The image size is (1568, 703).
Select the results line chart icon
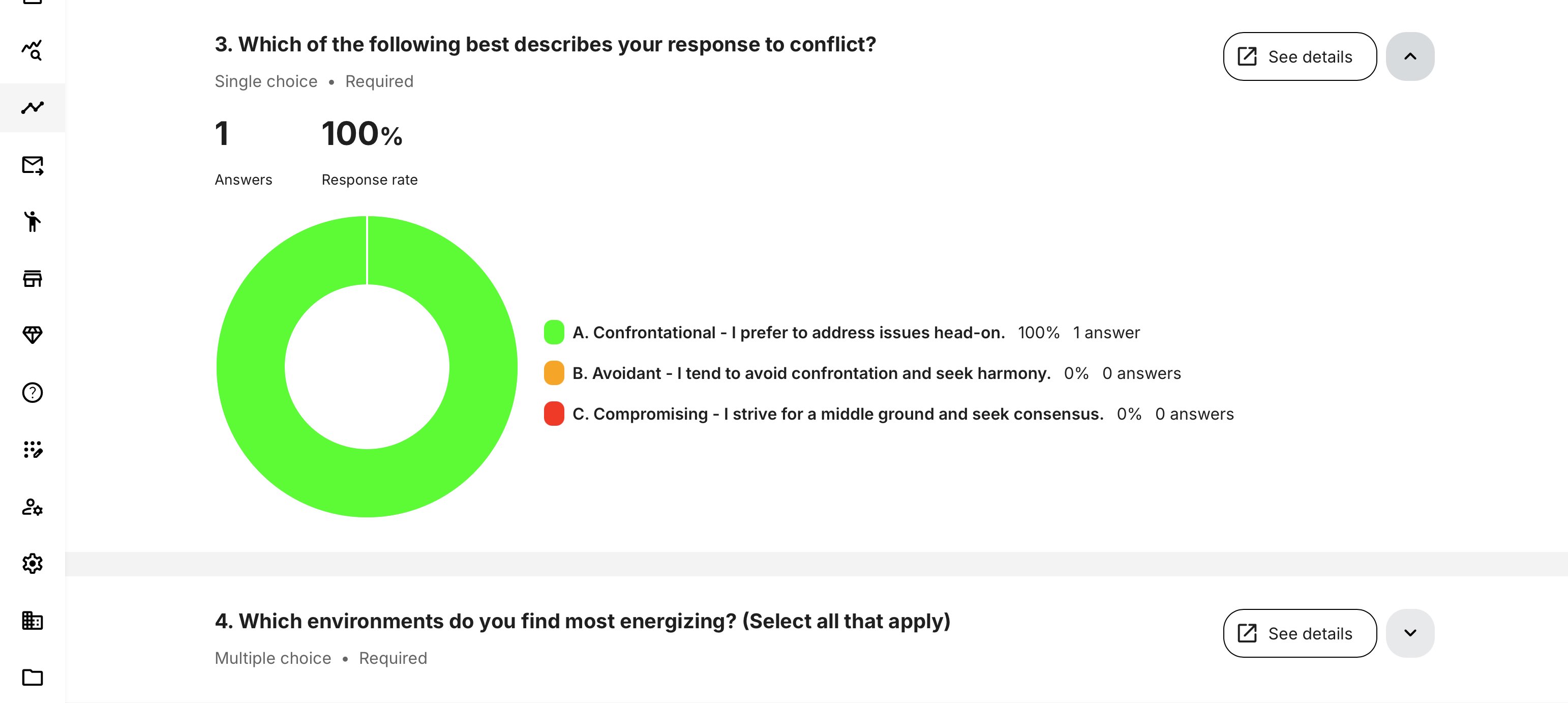tap(33, 108)
